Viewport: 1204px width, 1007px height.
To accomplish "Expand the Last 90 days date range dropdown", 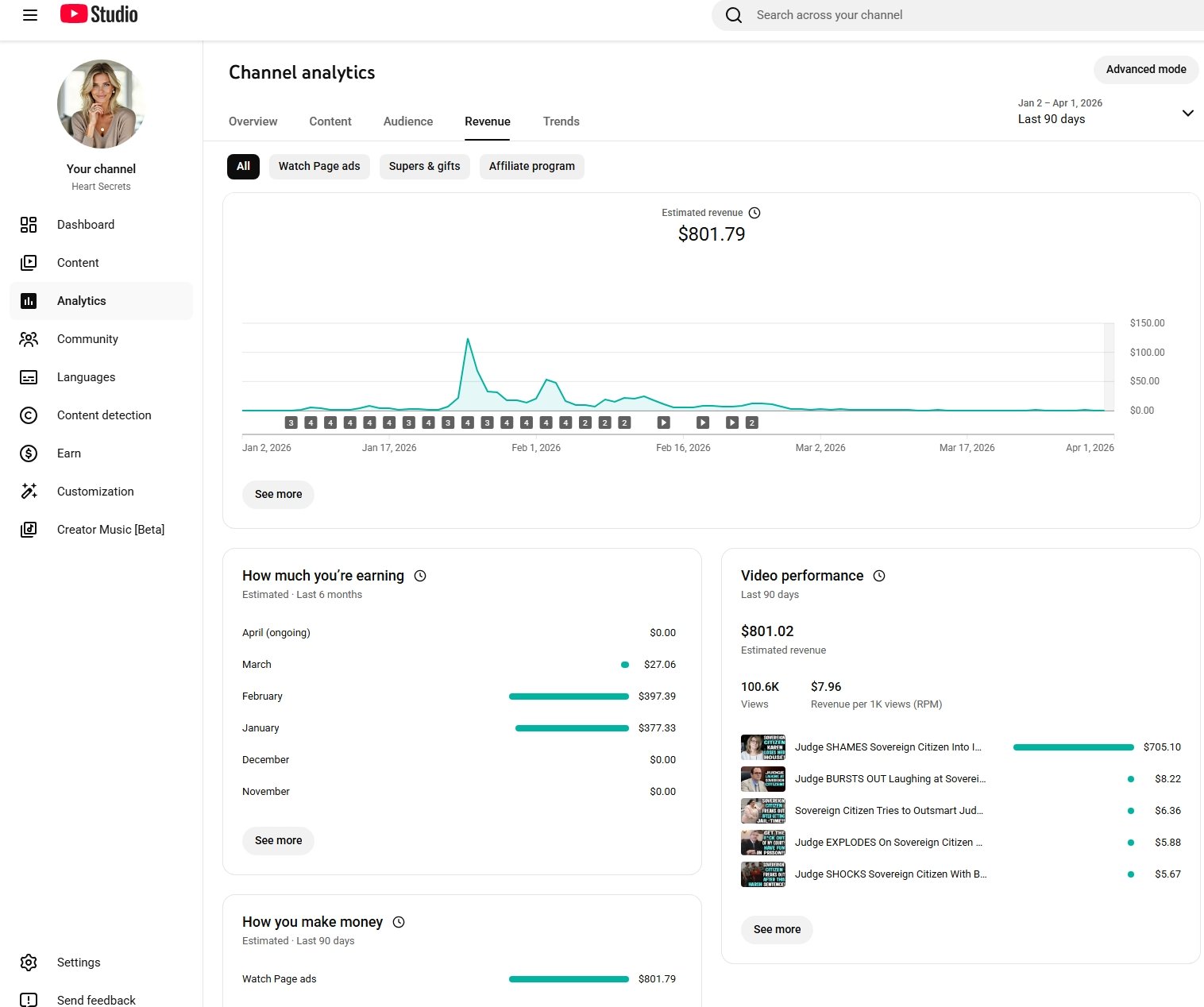I will [x=1187, y=113].
